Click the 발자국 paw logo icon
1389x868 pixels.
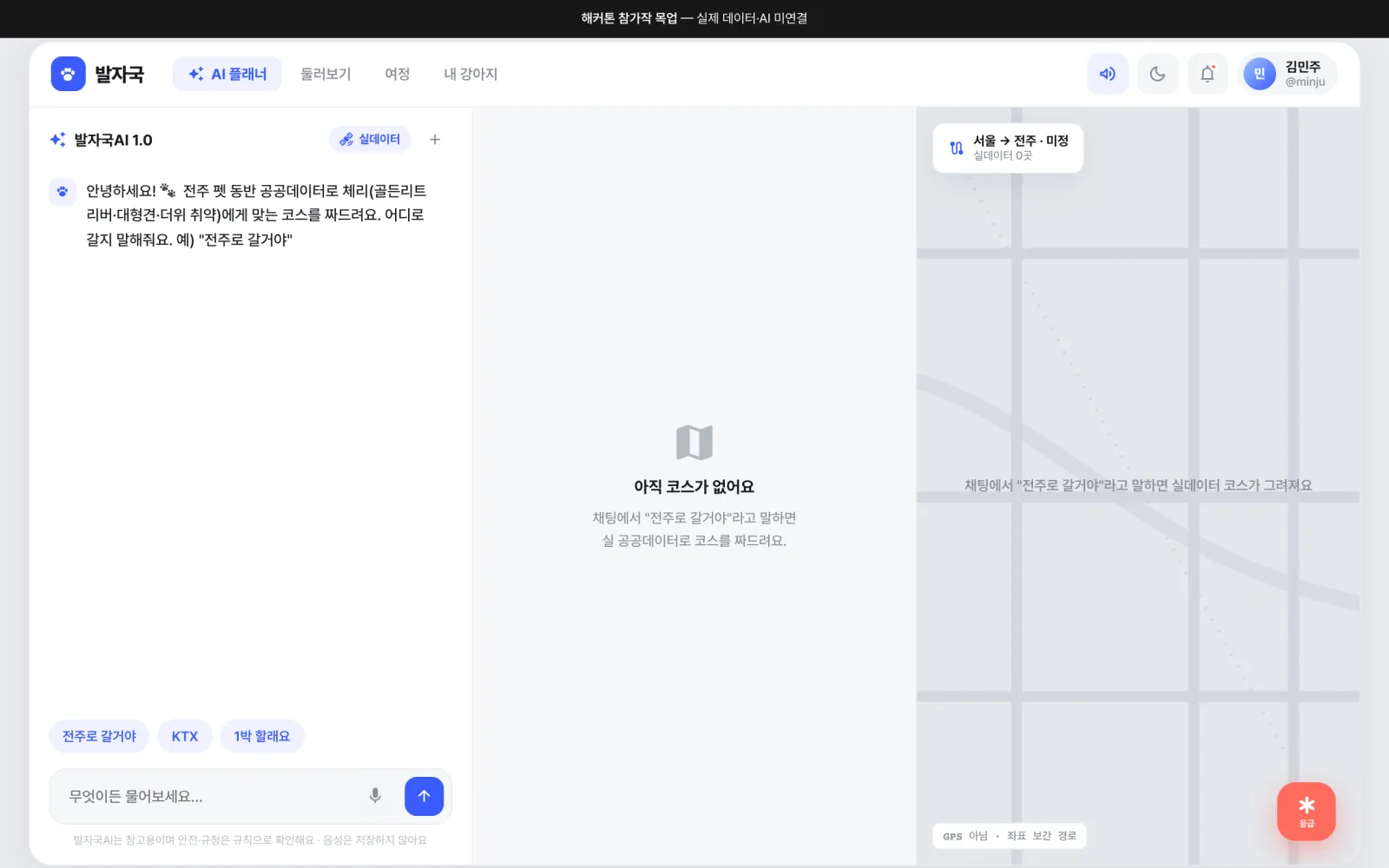pos(68,74)
